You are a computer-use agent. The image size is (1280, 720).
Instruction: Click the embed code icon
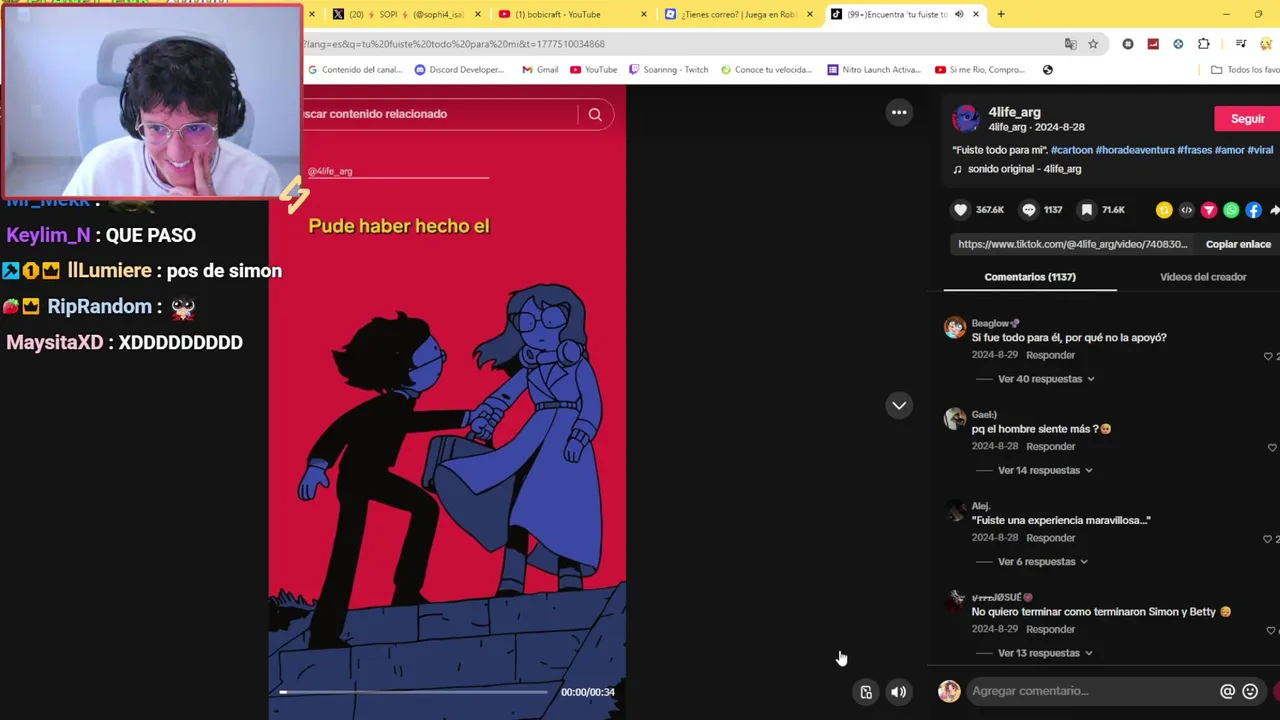point(1186,210)
